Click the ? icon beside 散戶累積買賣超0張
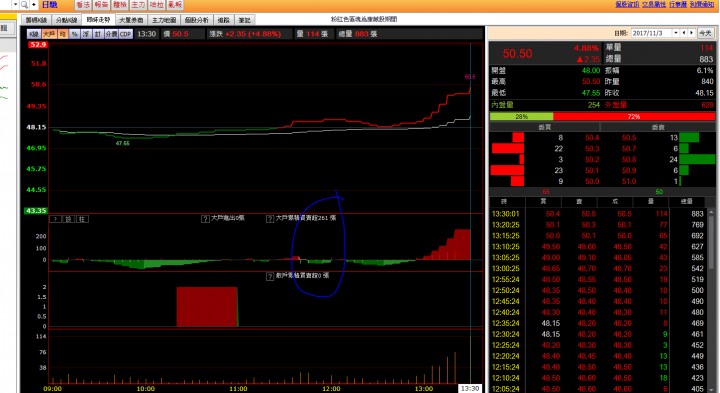This screenshot has height=393, width=720. click(x=270, y=276)
